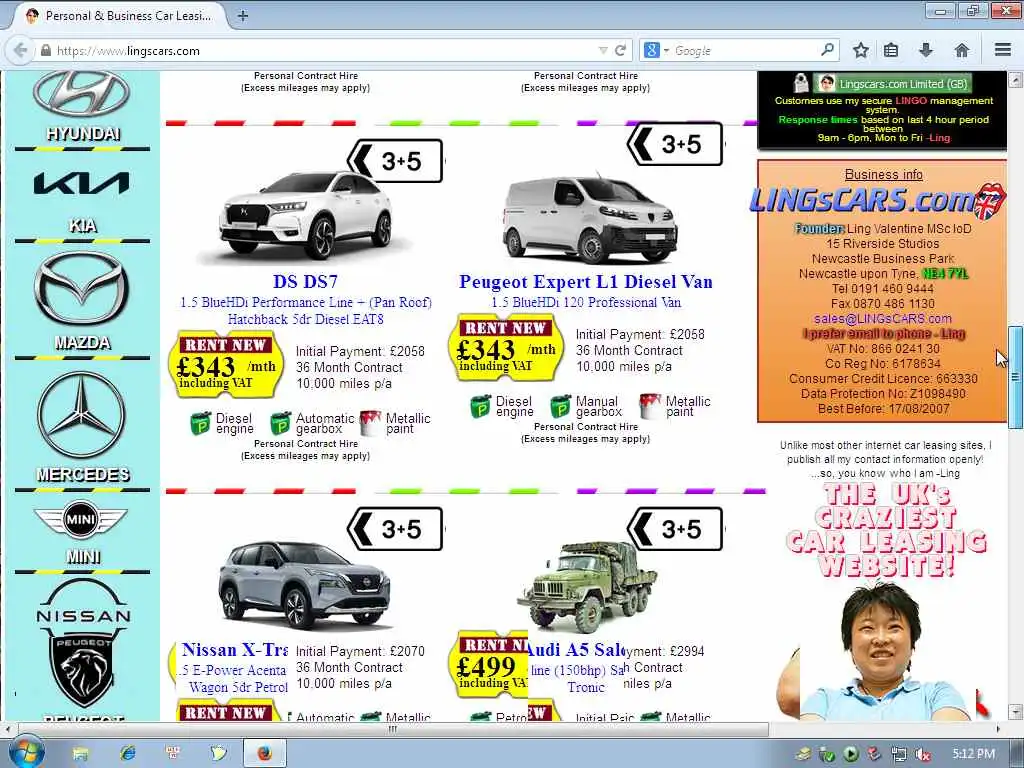1024x768 pixels.
Task: Click the green army truck picture
Action: (586, 586)
